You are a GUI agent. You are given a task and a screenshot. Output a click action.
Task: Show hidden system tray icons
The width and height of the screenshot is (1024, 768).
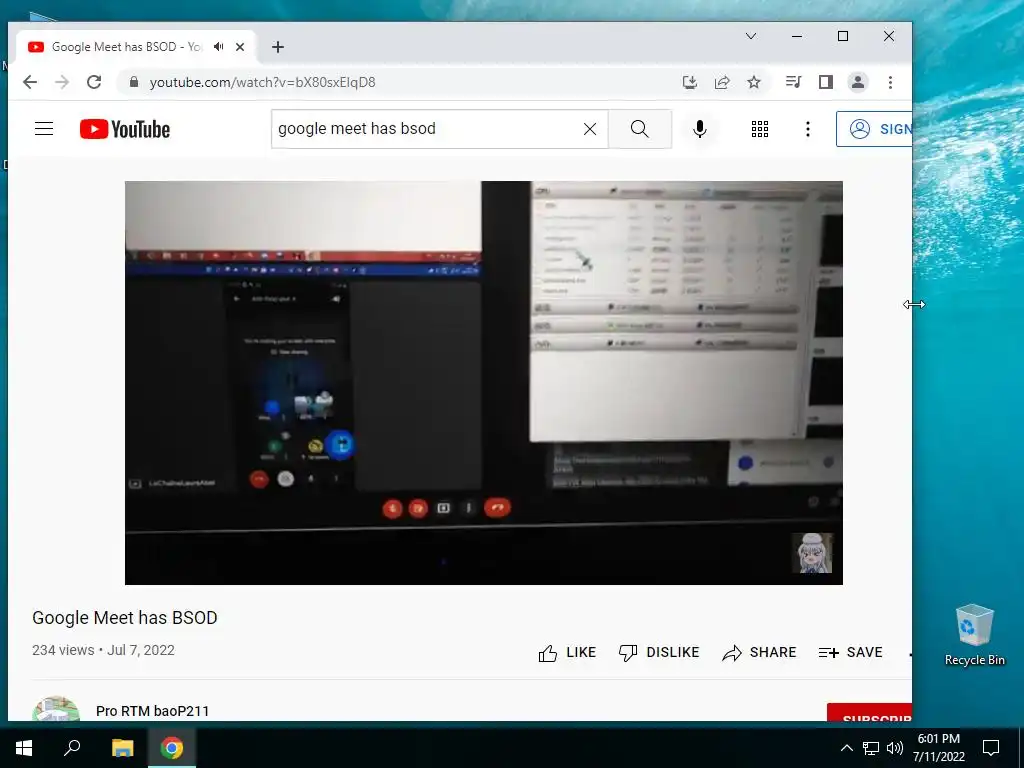(x=846, y=748)
